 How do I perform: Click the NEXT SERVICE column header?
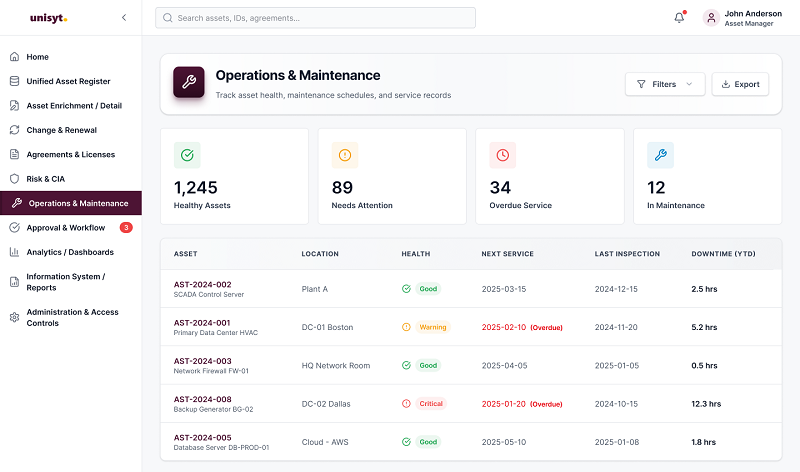[x=508, y=254]
